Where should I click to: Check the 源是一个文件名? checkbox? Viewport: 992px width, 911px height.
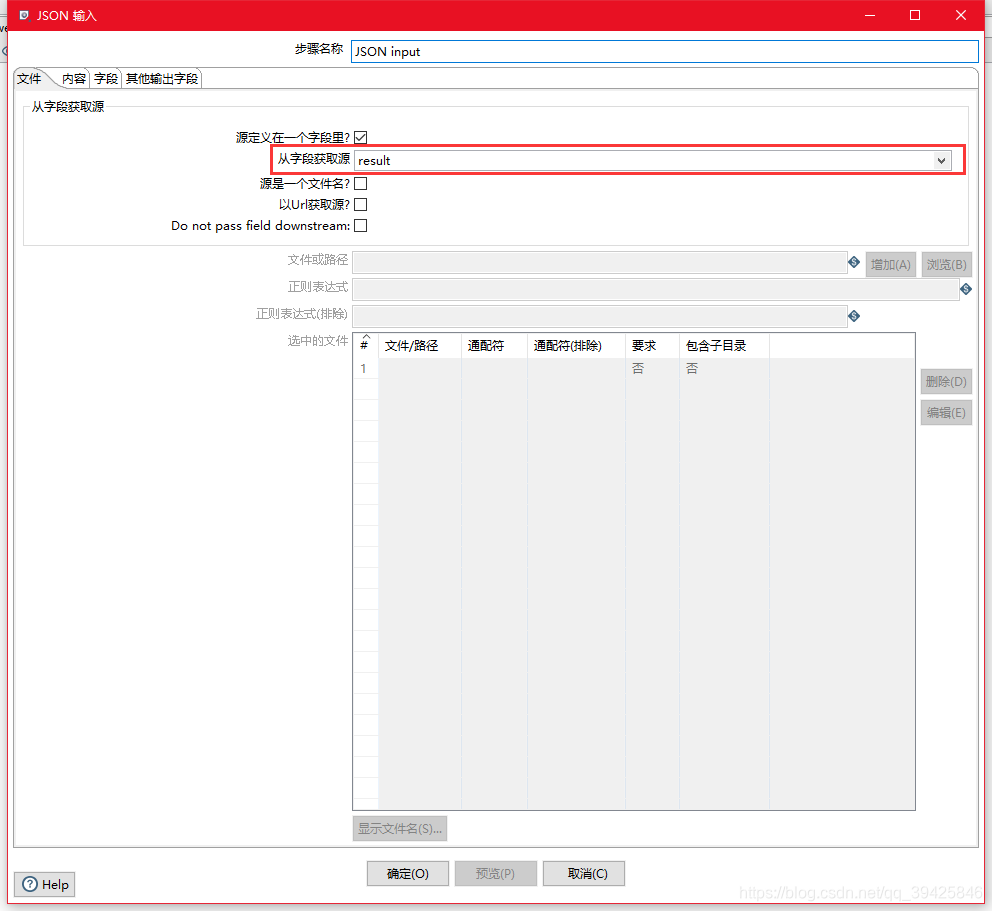click(360, 183)
